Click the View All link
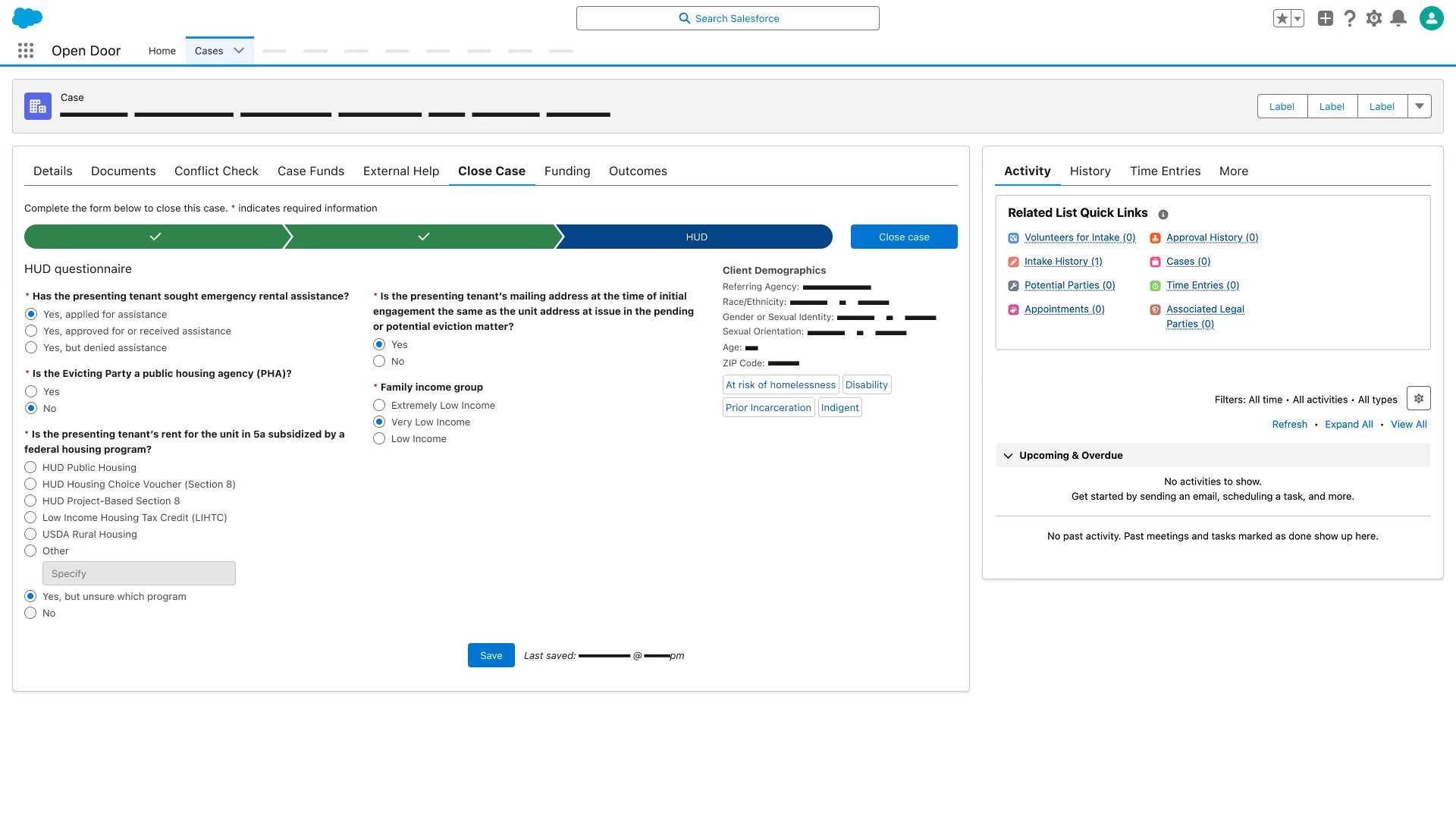 click(x=1408, y=425)
